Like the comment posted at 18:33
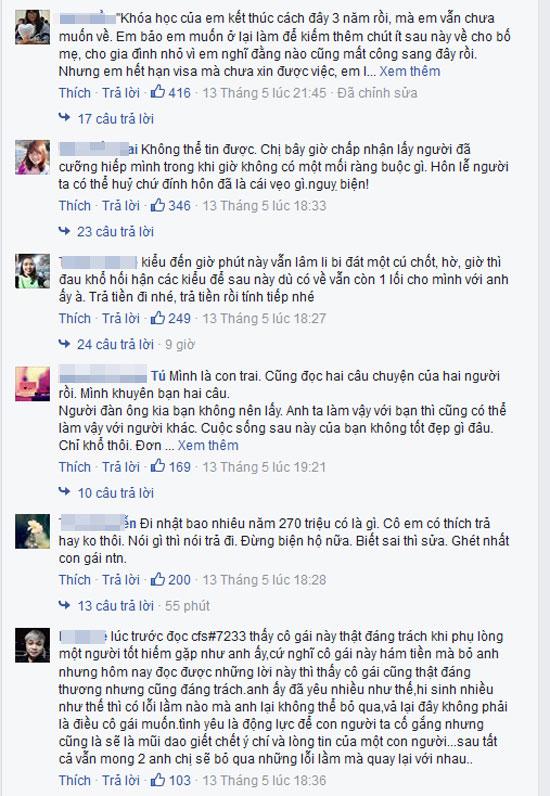 pyautogui.click(x=75, y=206)
